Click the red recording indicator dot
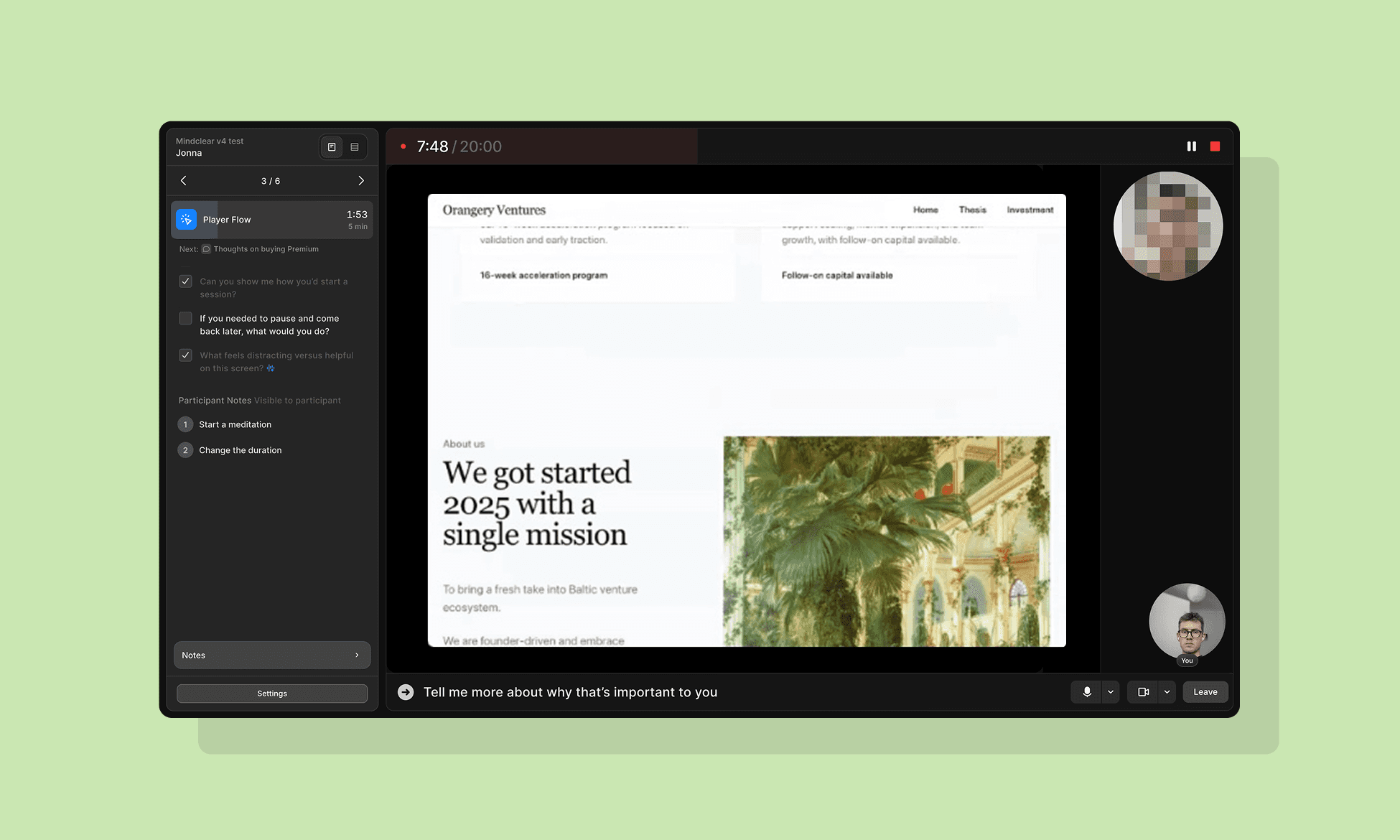 [x=403, y=146]
